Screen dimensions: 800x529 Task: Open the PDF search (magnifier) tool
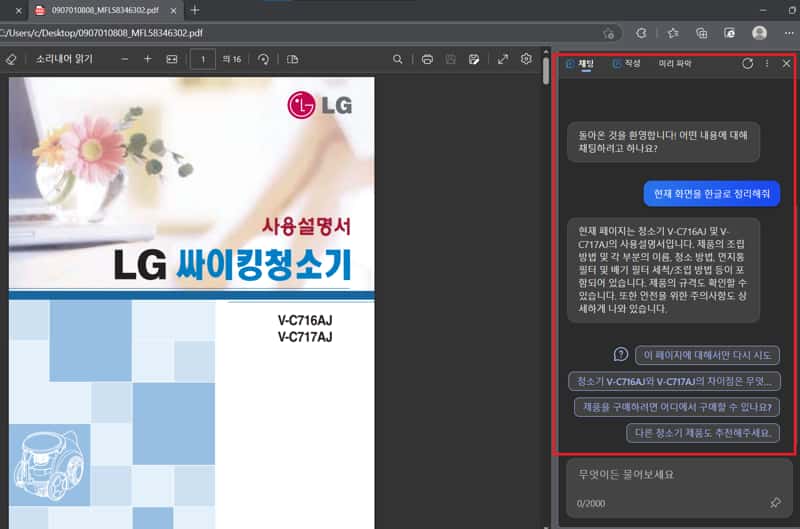click(x=397, y=59)
